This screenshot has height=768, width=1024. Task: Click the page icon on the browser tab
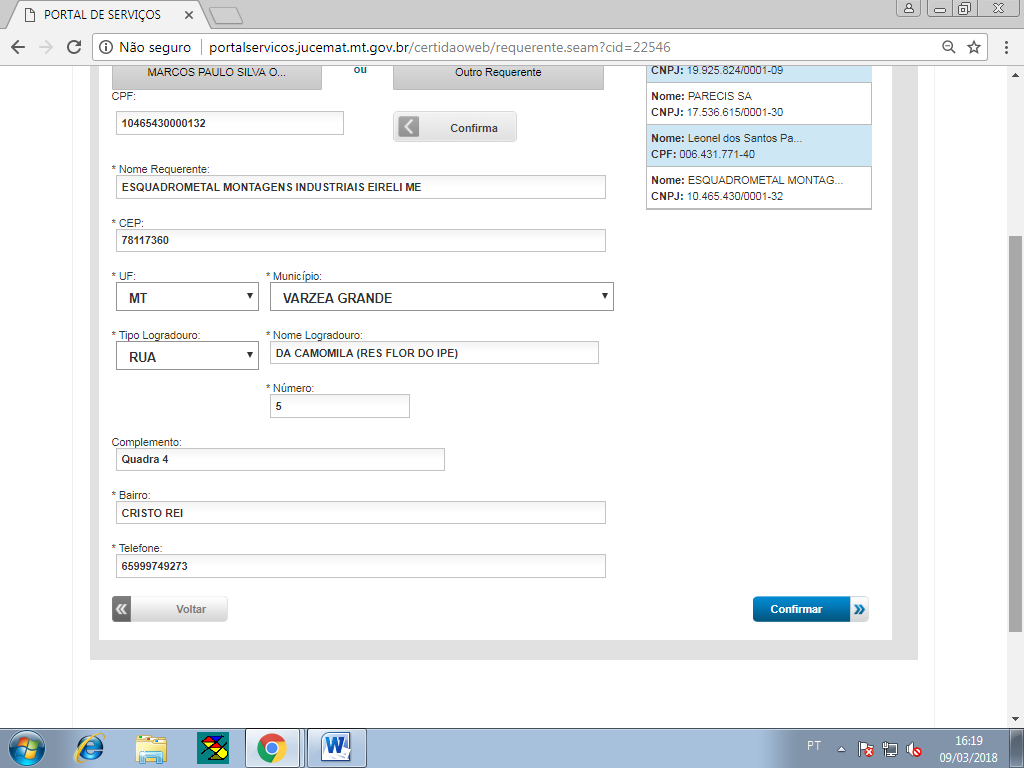tap(29, 14)
